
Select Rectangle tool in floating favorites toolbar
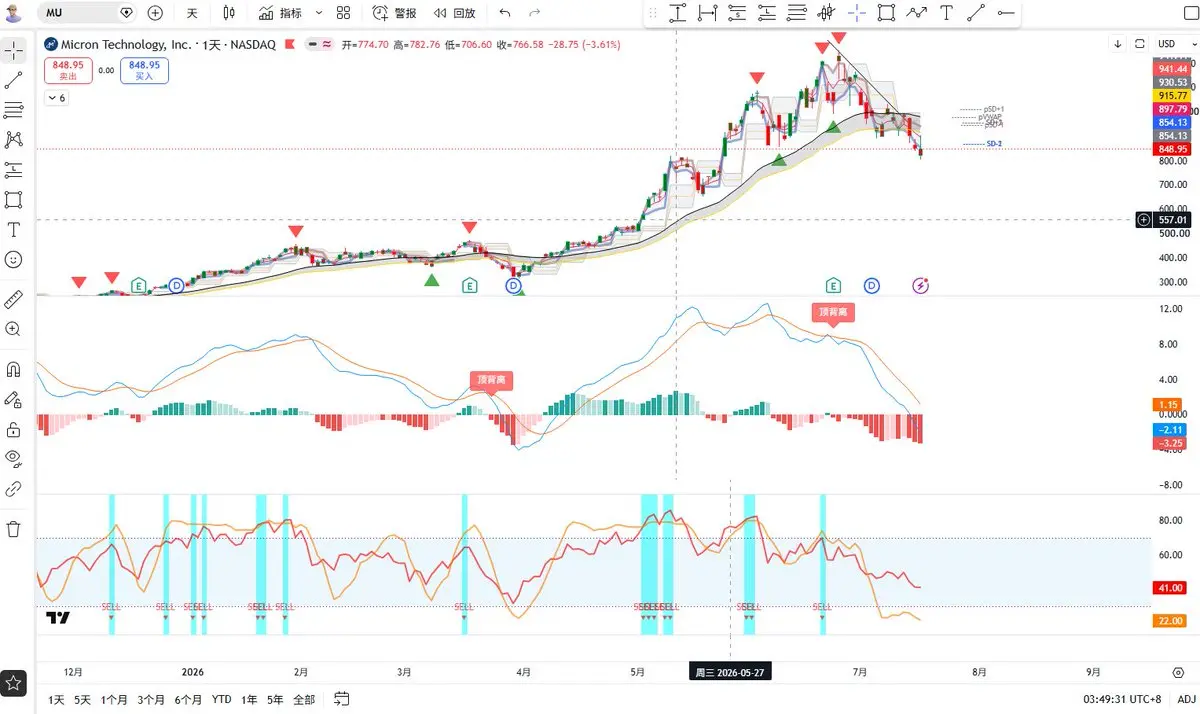click(886, 13)
